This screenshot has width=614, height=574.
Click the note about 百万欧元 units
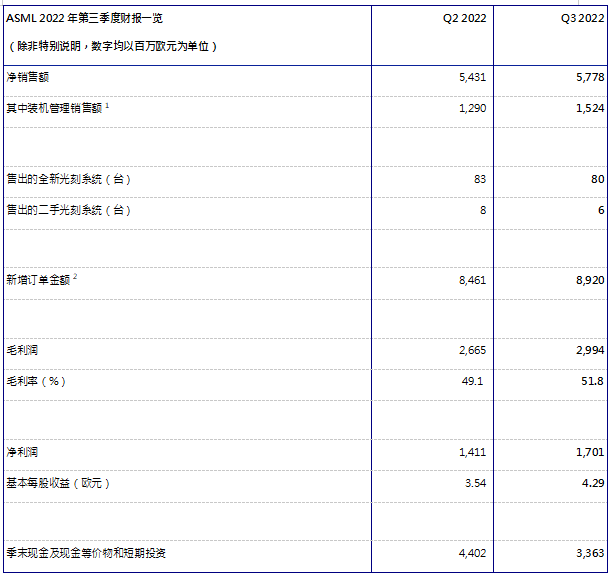(112, 46)
